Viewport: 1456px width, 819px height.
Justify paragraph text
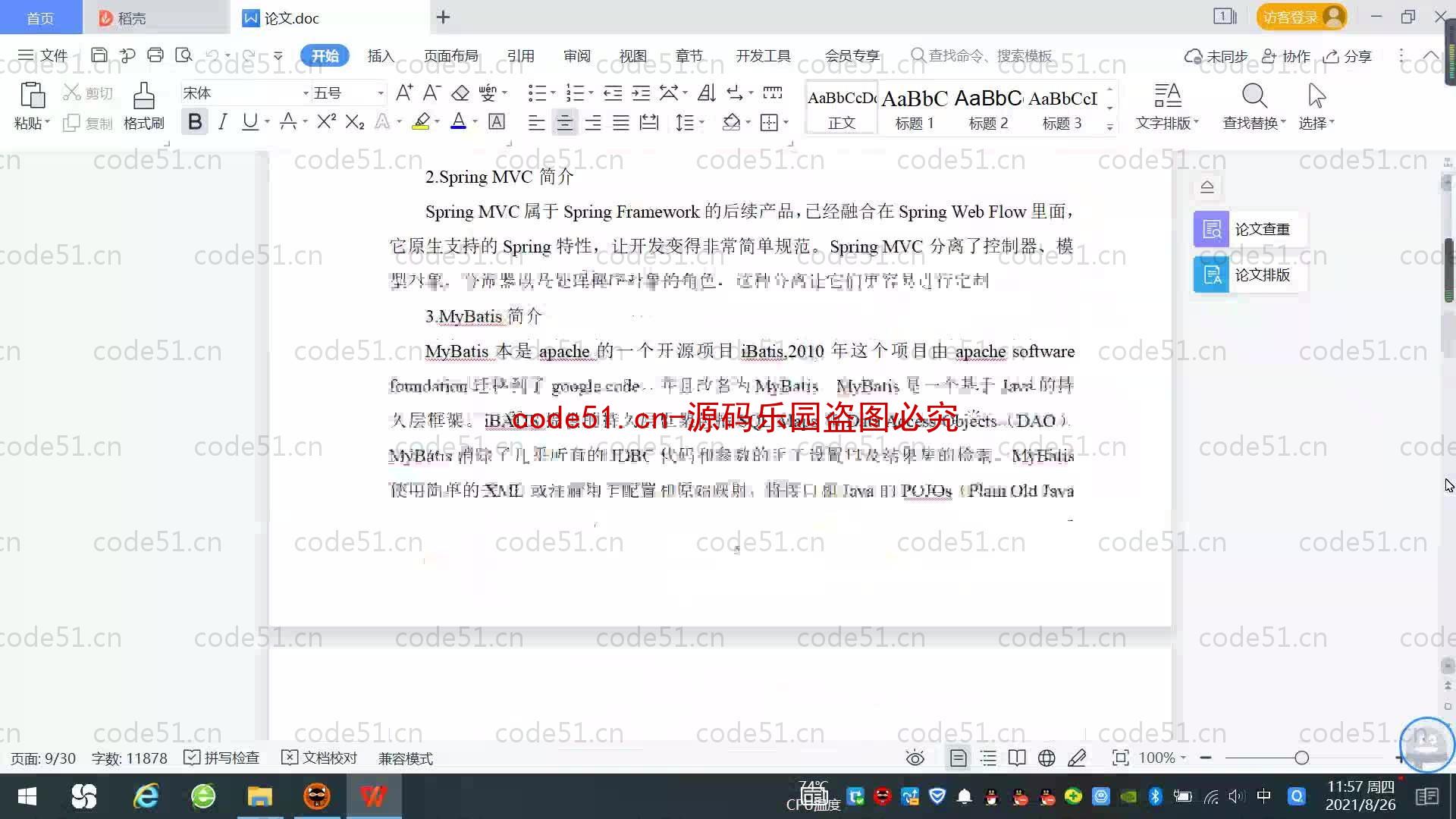pyautogui.click(x=620, y=122)
